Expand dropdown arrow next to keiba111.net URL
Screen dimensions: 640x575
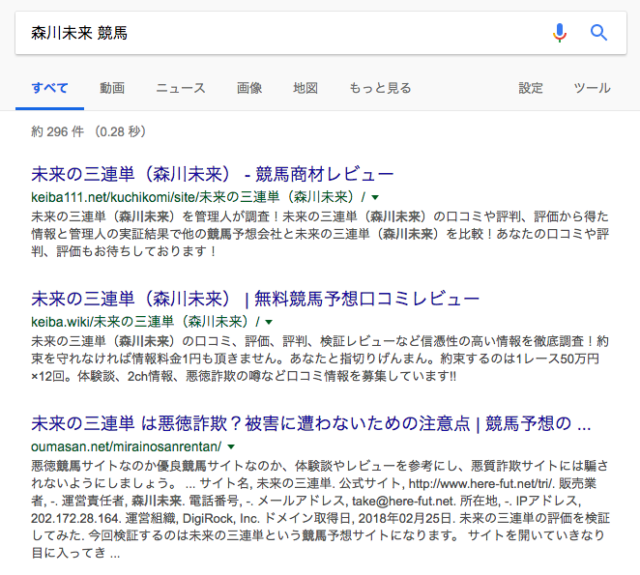point(375,198)
